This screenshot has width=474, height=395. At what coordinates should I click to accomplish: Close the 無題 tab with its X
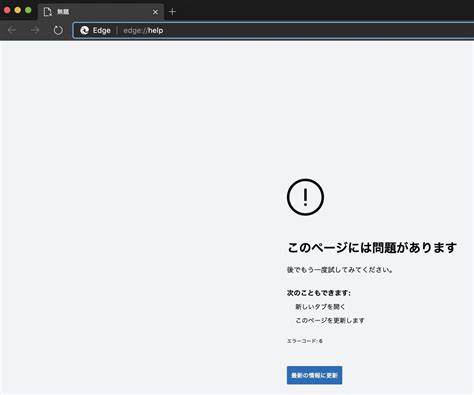coord(155,12)
